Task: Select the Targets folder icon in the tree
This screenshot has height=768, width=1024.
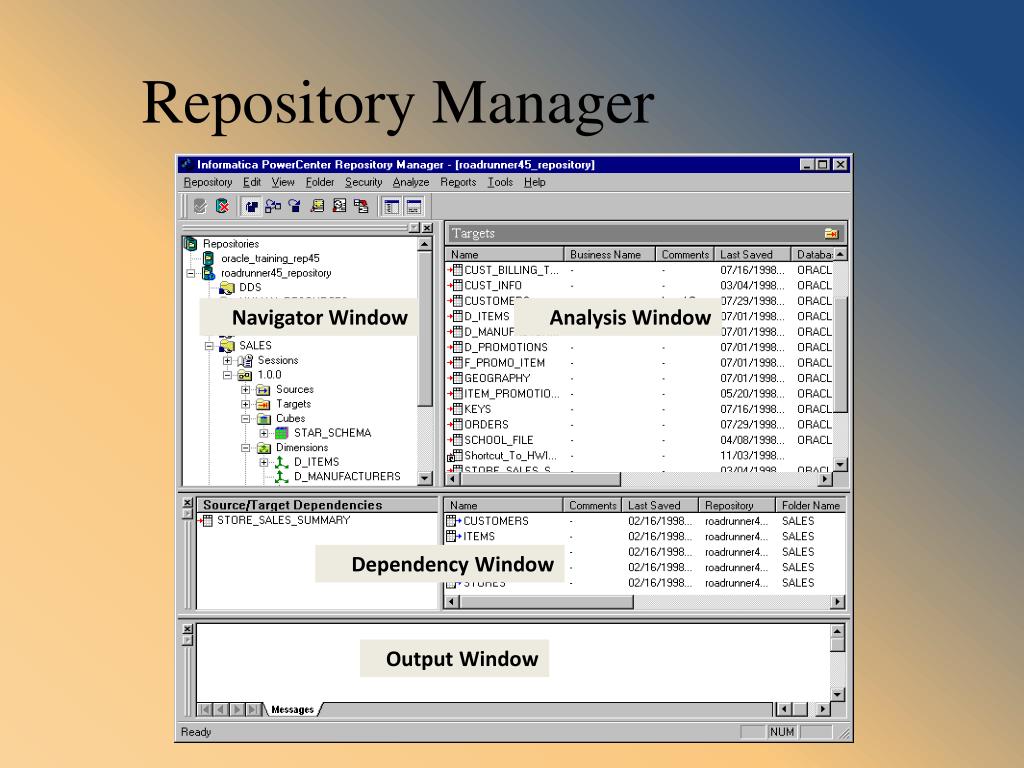Action: pyautogui.click(x=263, y=404)
